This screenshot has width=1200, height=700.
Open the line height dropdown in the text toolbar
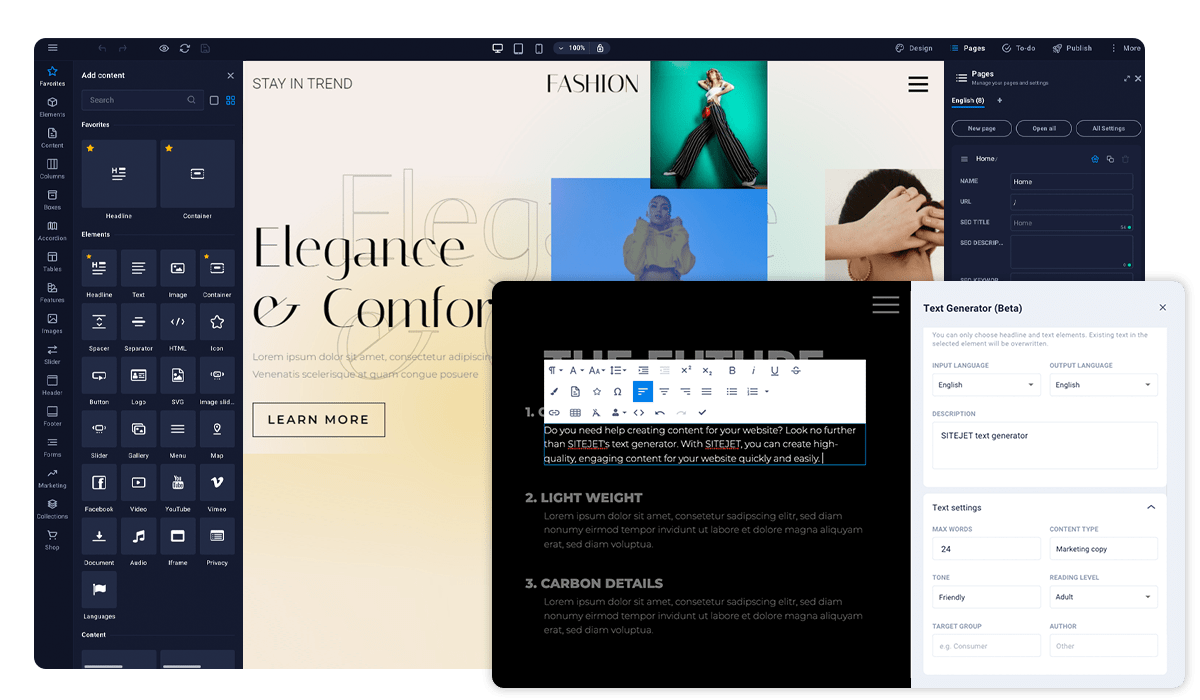(619, 370)
